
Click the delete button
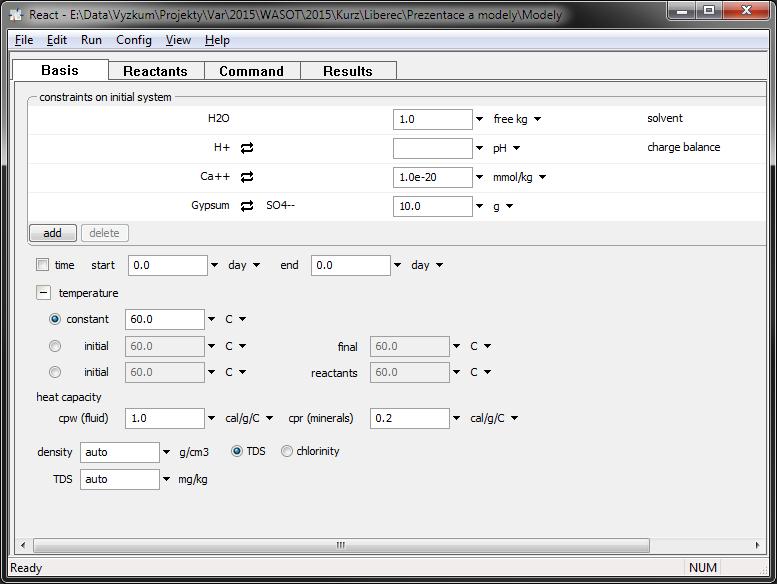(x=105, y=233)
